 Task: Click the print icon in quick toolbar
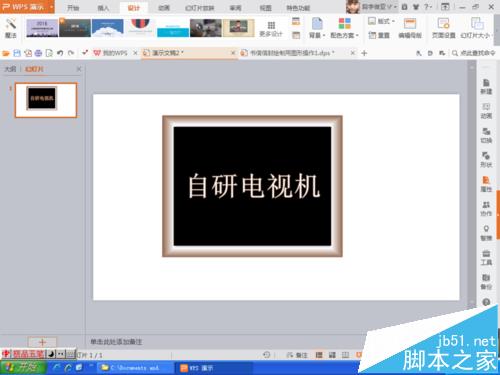(x=38, y=53)
